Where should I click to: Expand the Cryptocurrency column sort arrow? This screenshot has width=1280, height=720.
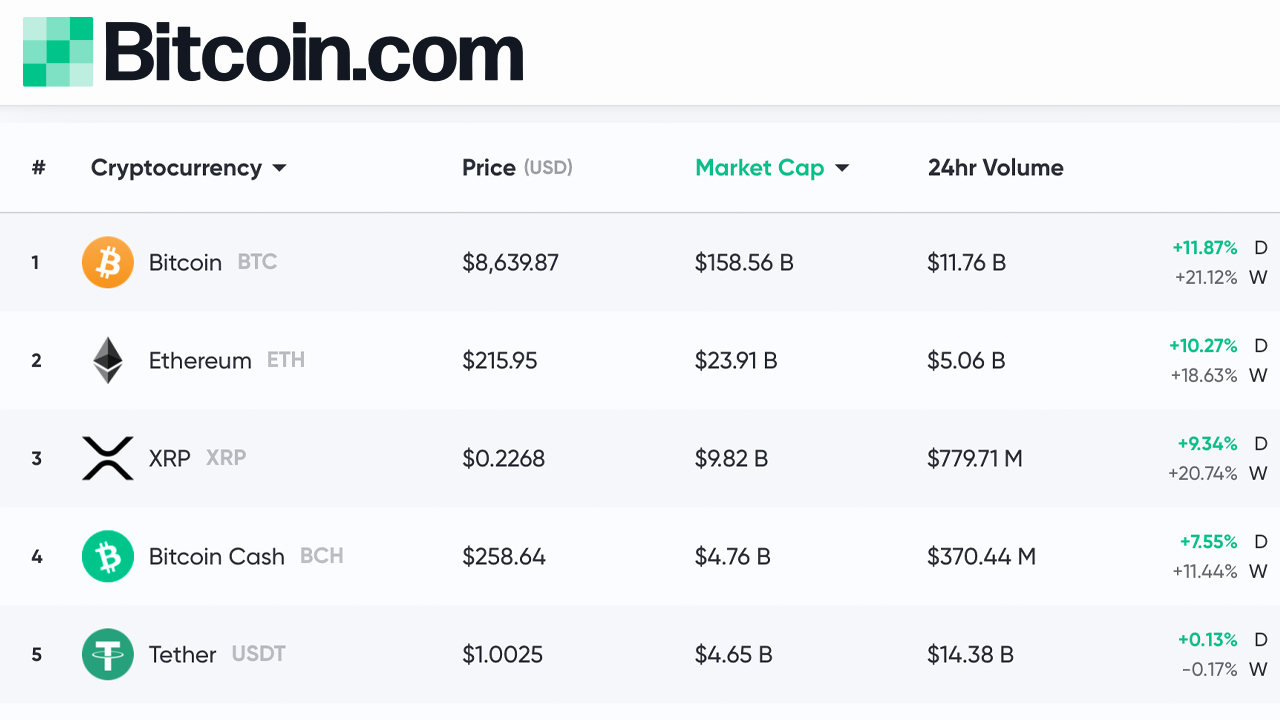click(280, 168)
